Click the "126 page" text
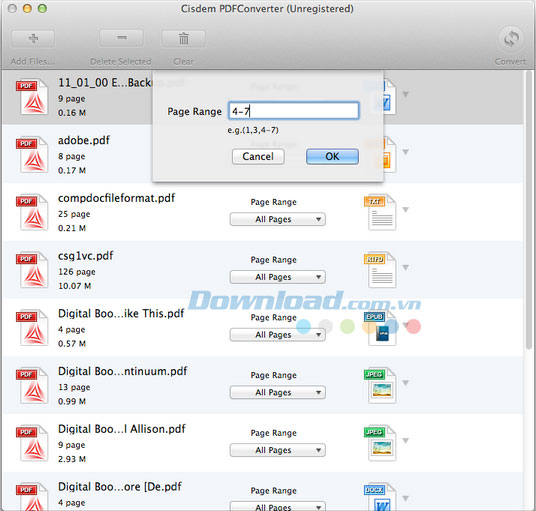Viewport: 536px width, 511px height. [77, 272]
